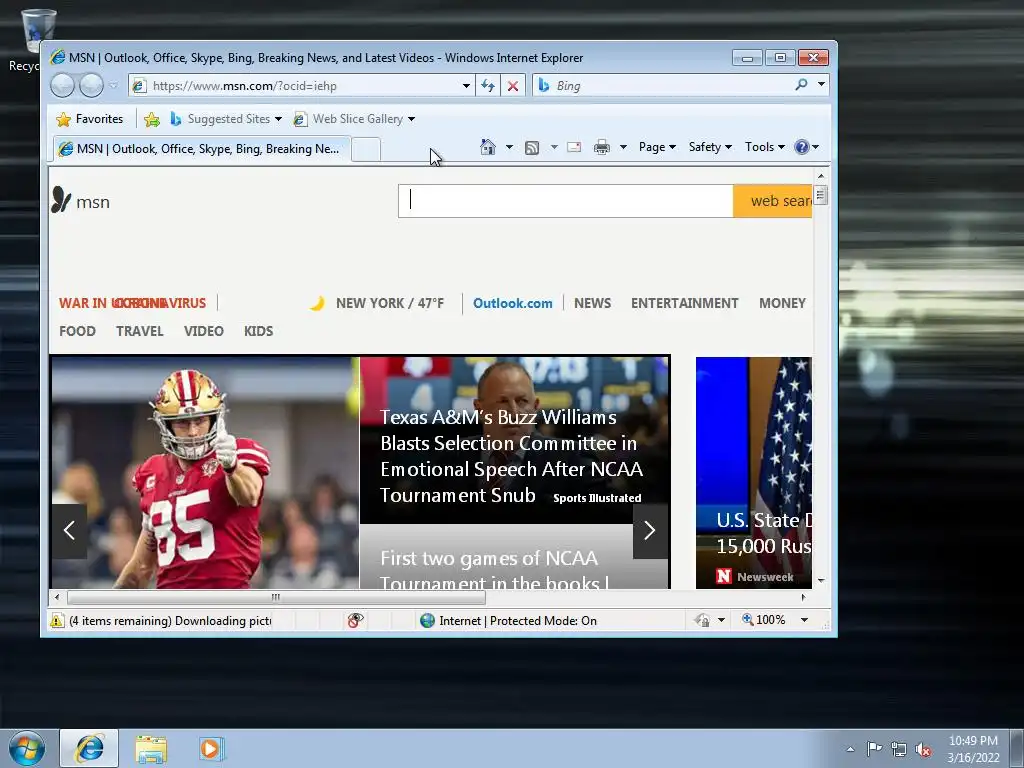Open the football player number 85 photo
This screenshot has width=1024, height=768.
(x=205, y=472)
